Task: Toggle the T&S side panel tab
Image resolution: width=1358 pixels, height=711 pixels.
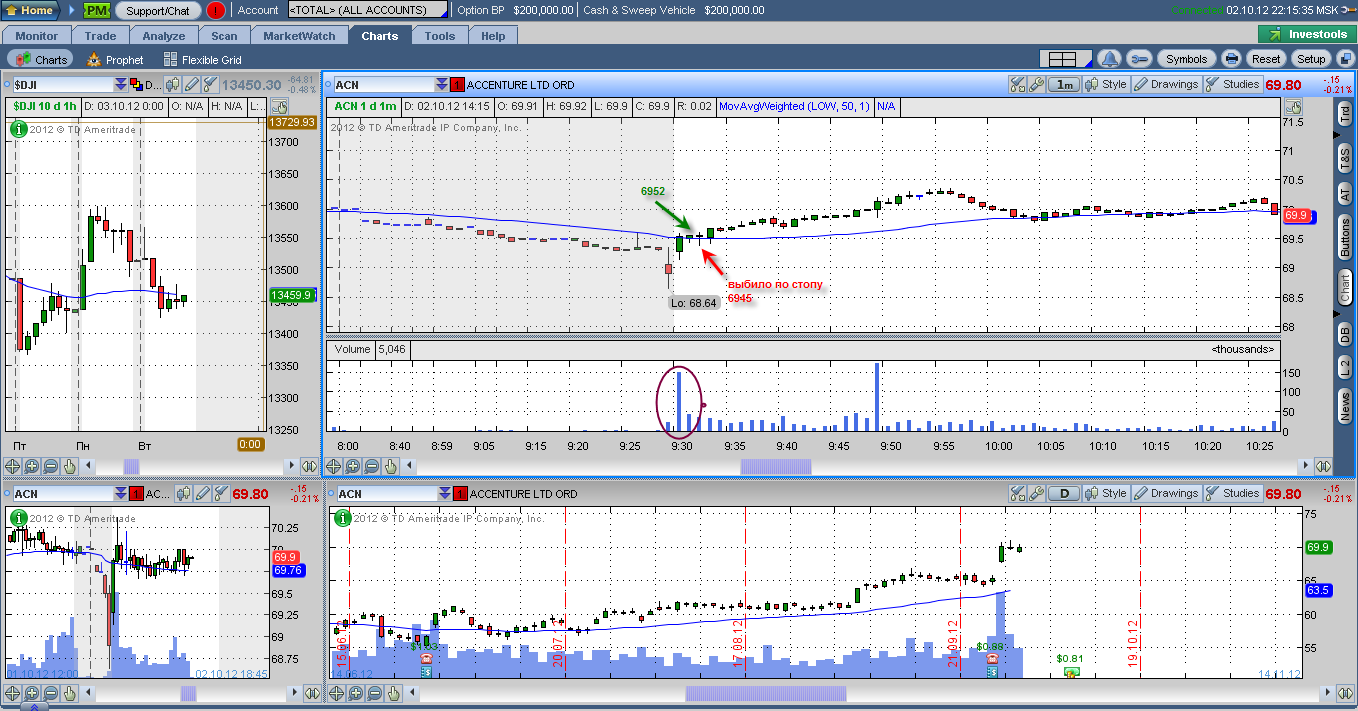Action: pyautogui.click(x=1345, y=156)
